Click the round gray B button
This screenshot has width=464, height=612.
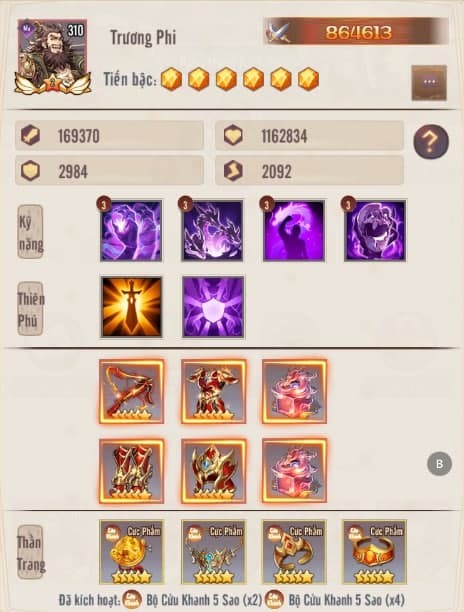click(439, 464)
